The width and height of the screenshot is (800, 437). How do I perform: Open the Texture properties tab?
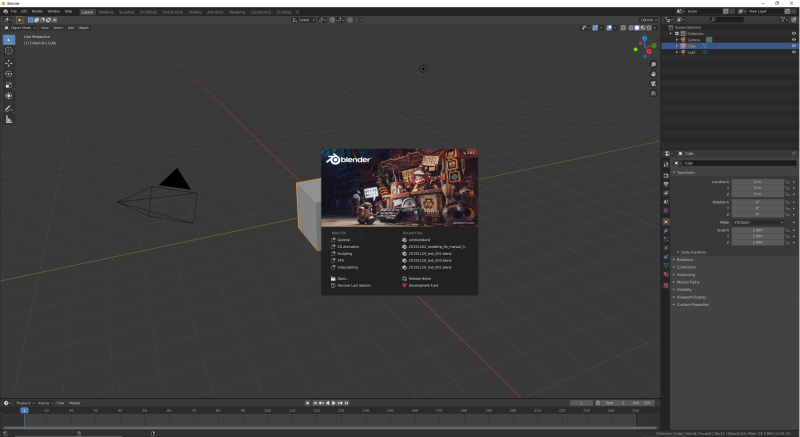click(666, 285)
